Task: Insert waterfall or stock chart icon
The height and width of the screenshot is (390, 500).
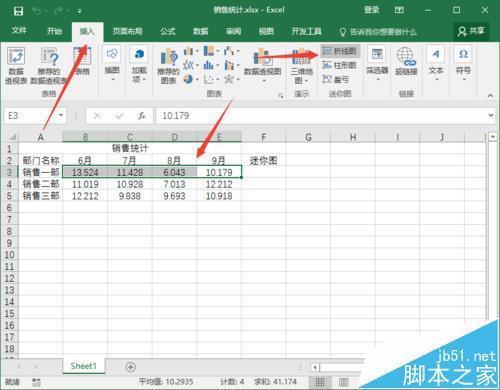Action: pyautogui.click(x=231, y=51)
